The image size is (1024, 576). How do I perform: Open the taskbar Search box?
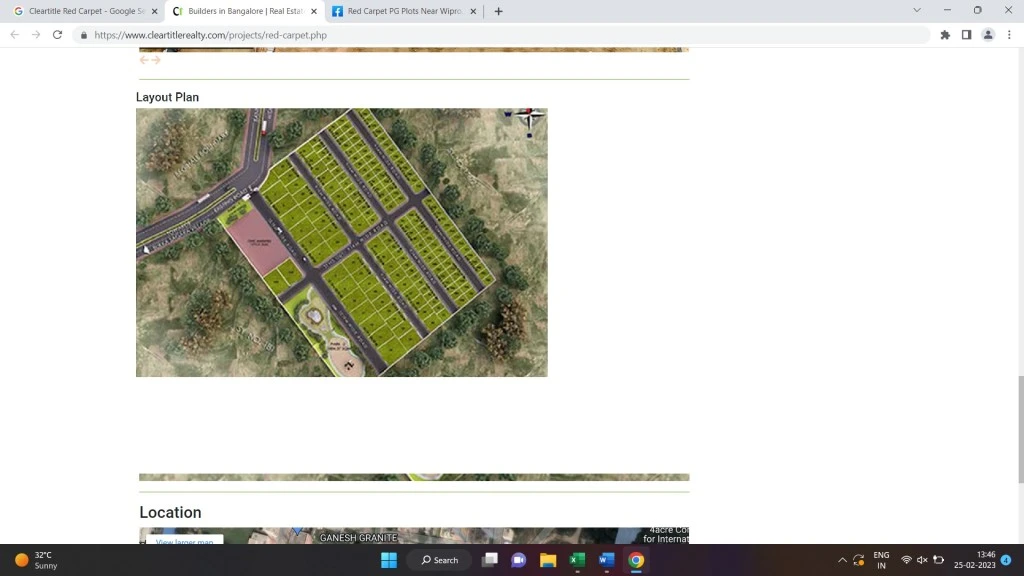440,560
